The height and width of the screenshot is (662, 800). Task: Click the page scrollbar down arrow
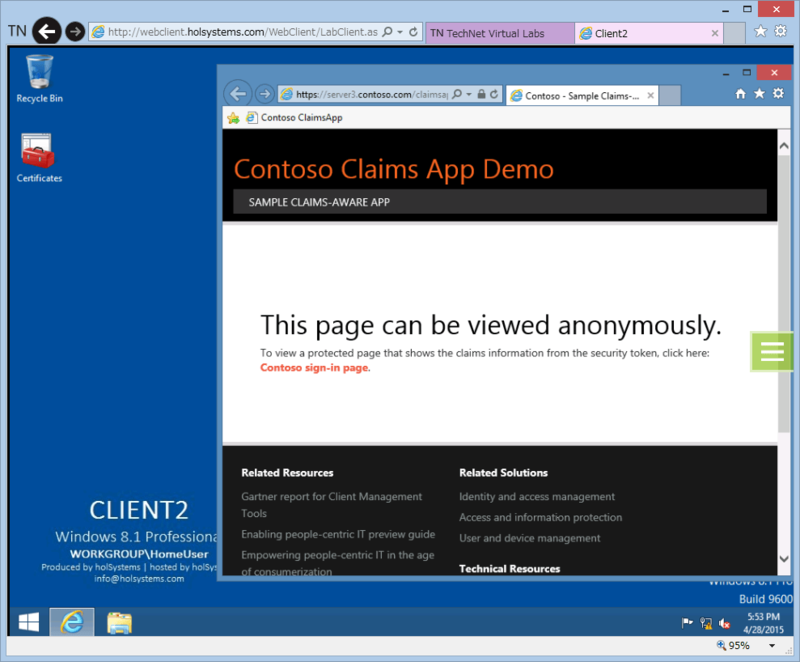pos(784,558)
